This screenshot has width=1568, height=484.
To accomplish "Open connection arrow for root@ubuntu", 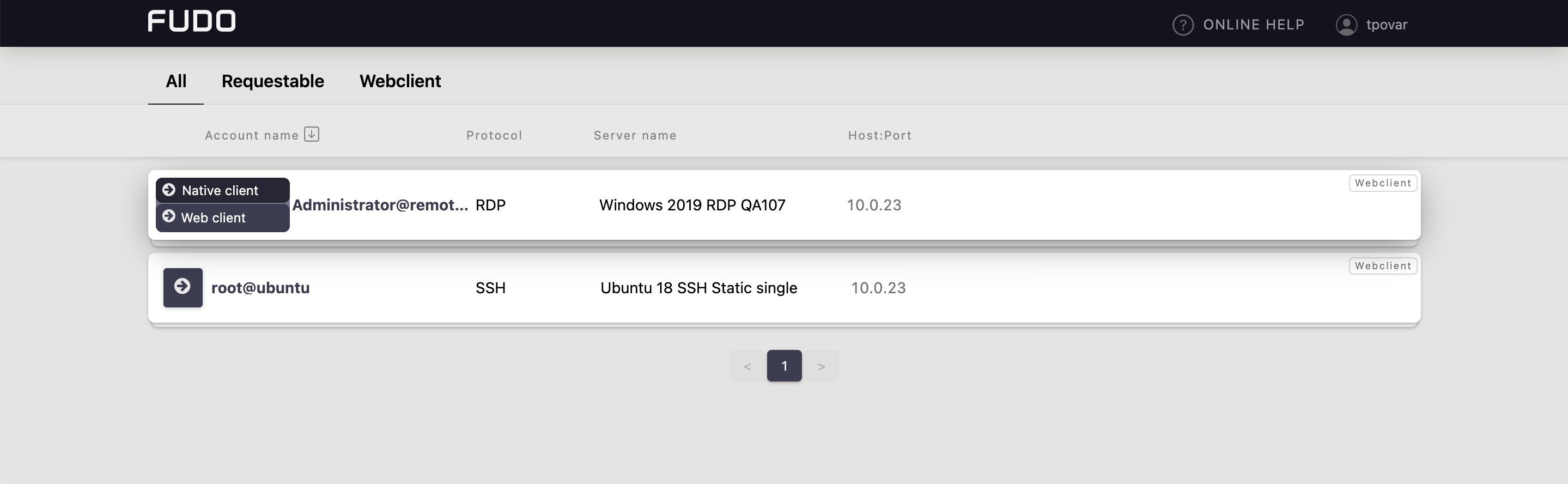I will (183, 287).
